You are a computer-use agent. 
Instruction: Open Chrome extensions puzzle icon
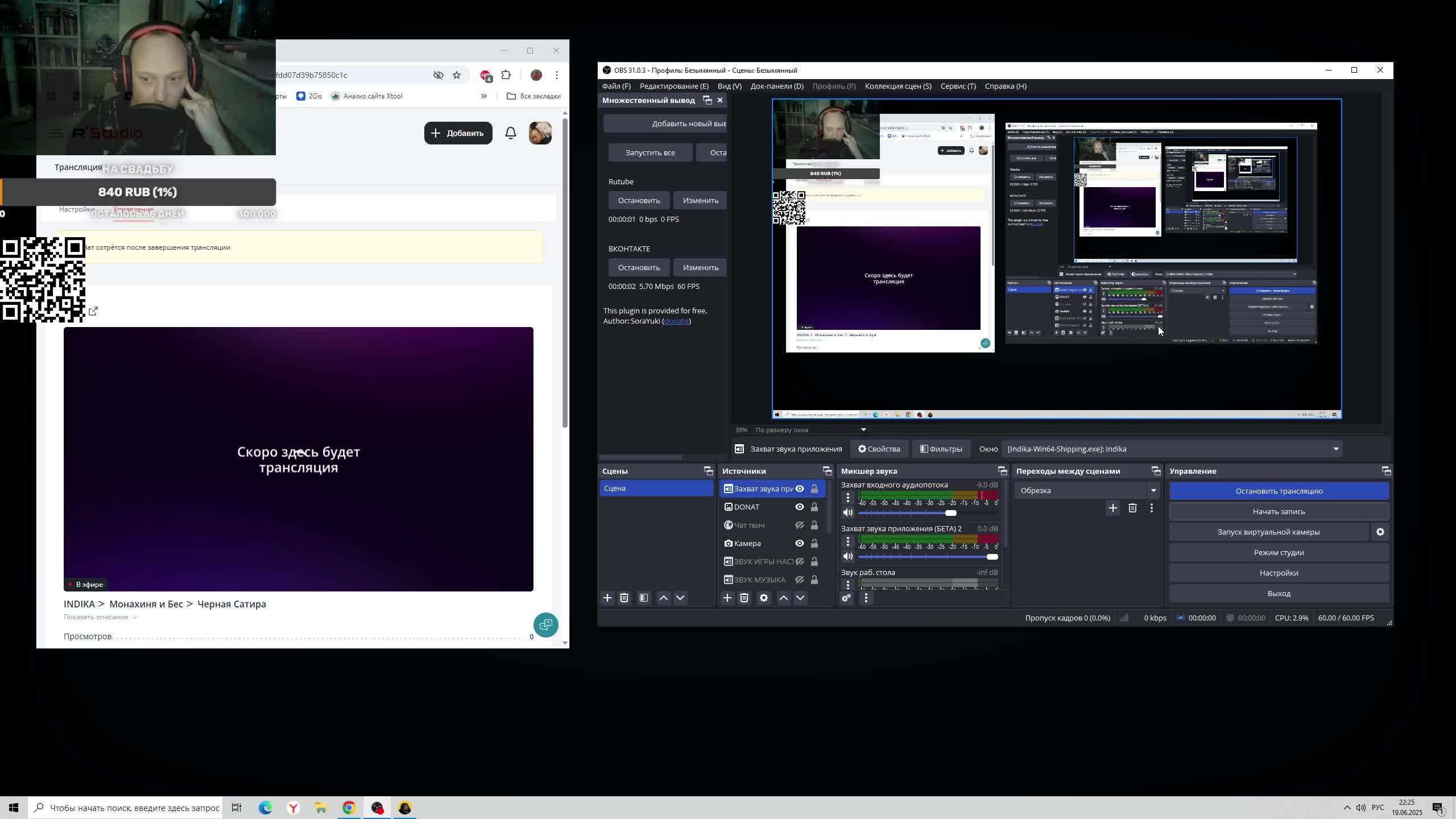click(506, 75)
